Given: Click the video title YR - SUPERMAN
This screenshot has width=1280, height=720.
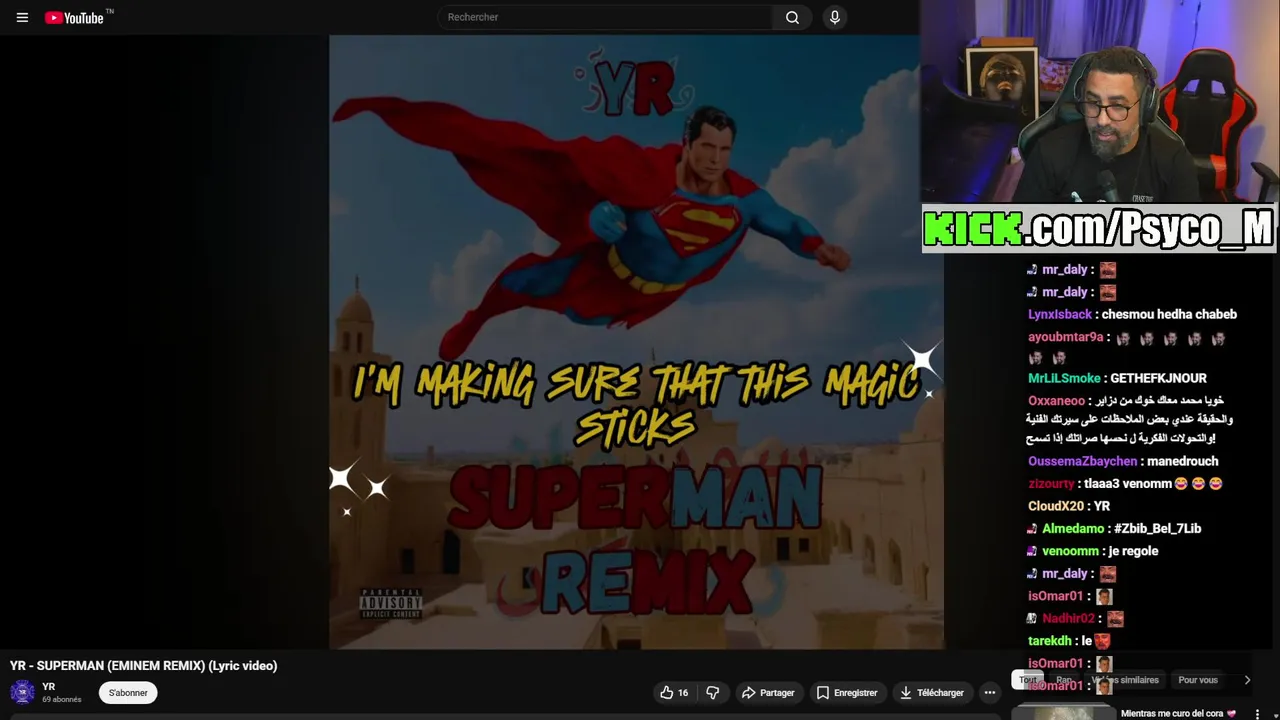Looking at the screenshot, I should point(143,666).
